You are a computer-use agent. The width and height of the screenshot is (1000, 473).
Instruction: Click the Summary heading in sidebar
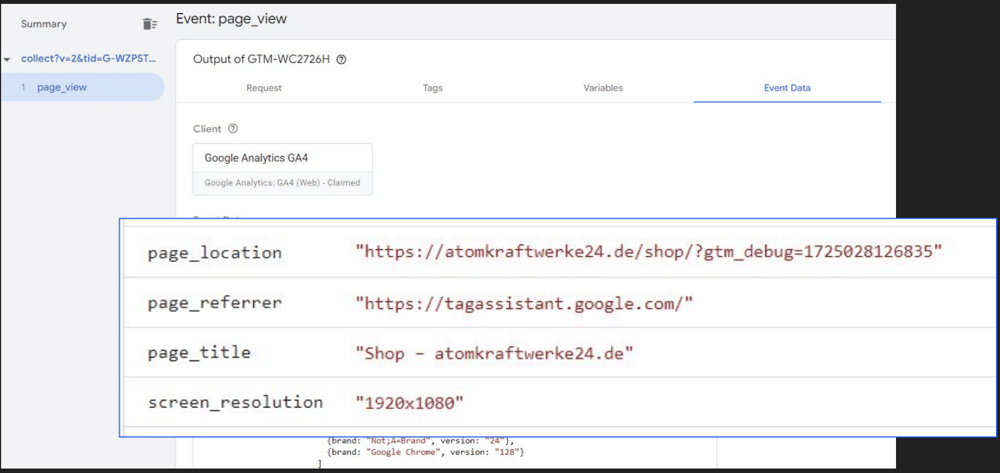pyautogui.click(x=44, y=24)
